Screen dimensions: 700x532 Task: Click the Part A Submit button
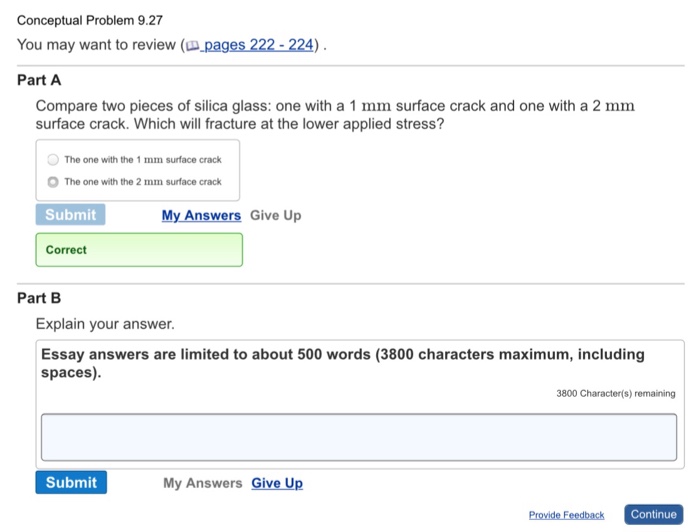71,215
